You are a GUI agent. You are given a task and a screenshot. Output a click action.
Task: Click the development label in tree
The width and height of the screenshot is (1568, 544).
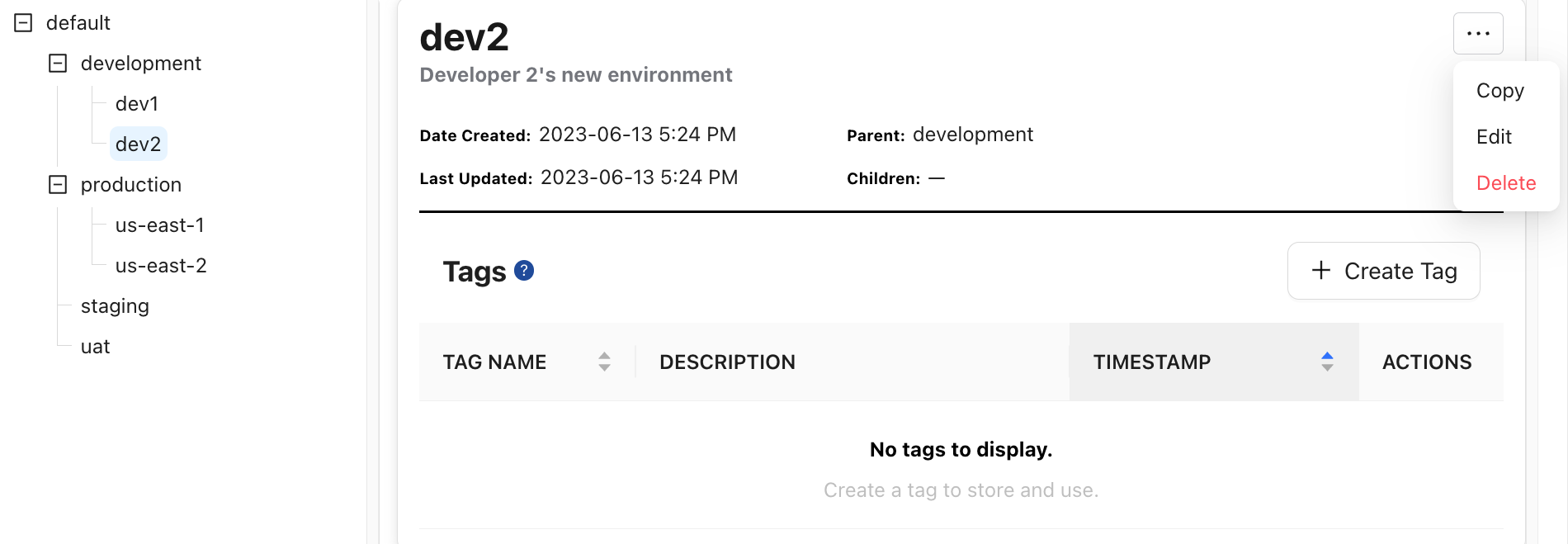pyautogui.click(x=140, y=64)
